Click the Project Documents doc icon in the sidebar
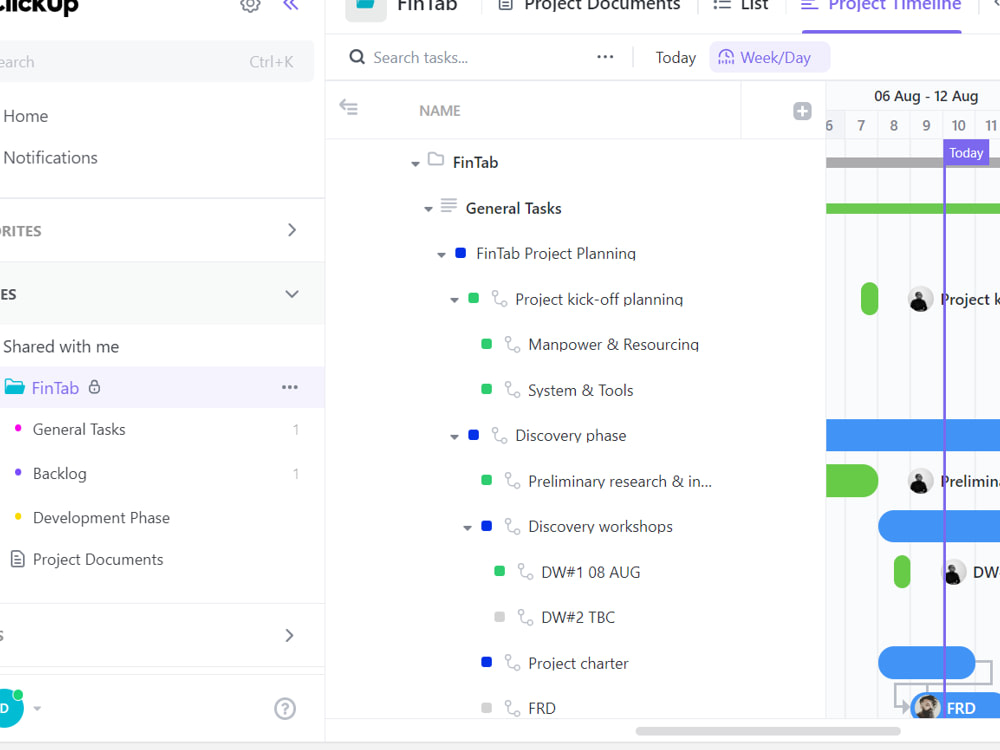The width and height of the screenshot is (1000, 750). click(18, 559)
